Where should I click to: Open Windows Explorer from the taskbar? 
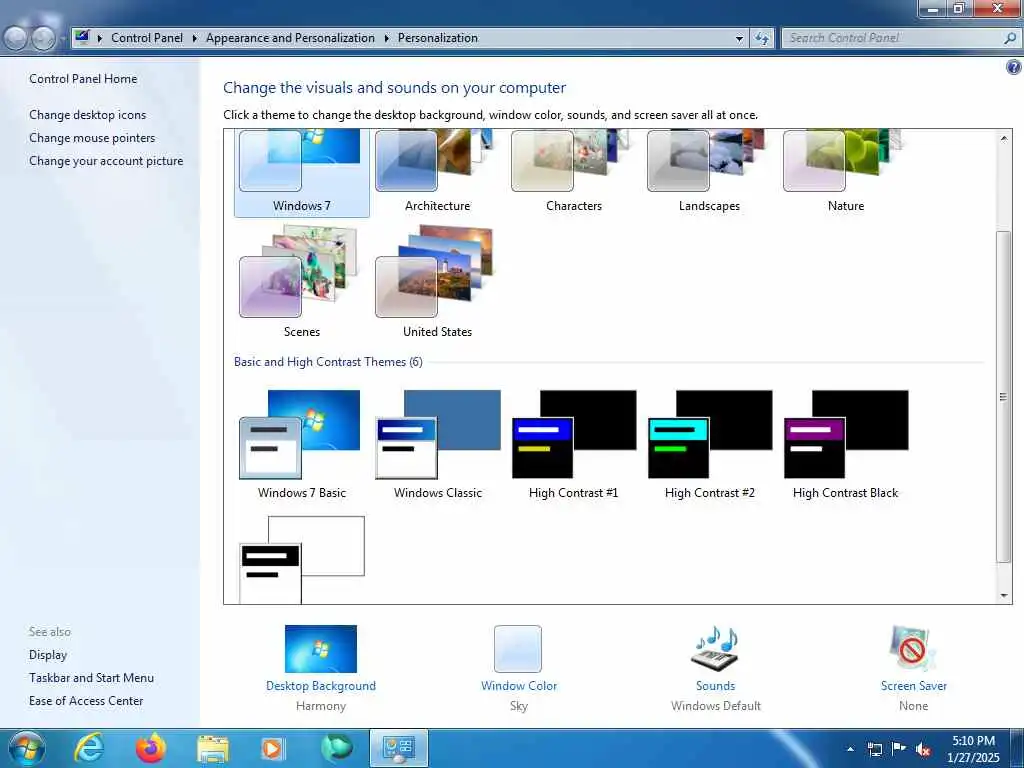click(212, 748)
